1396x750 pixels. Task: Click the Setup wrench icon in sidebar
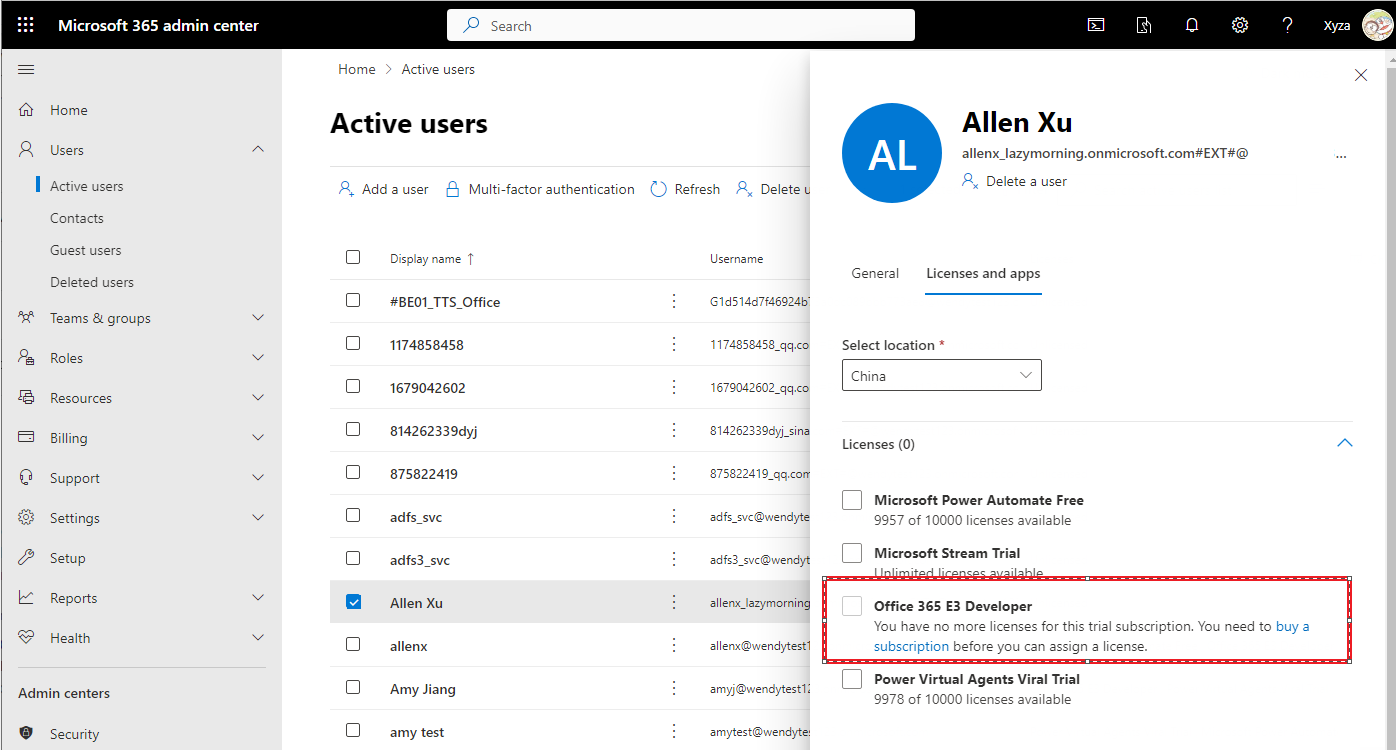[27, 558]
